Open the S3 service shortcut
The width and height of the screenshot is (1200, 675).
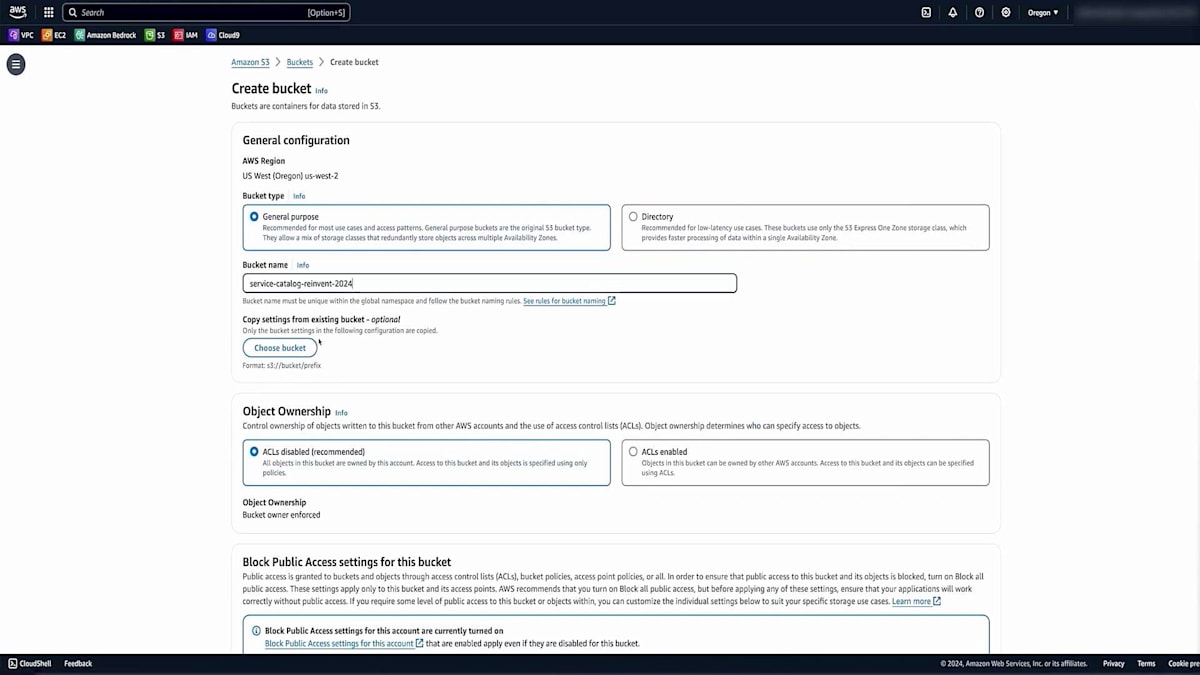pos(155,35)
